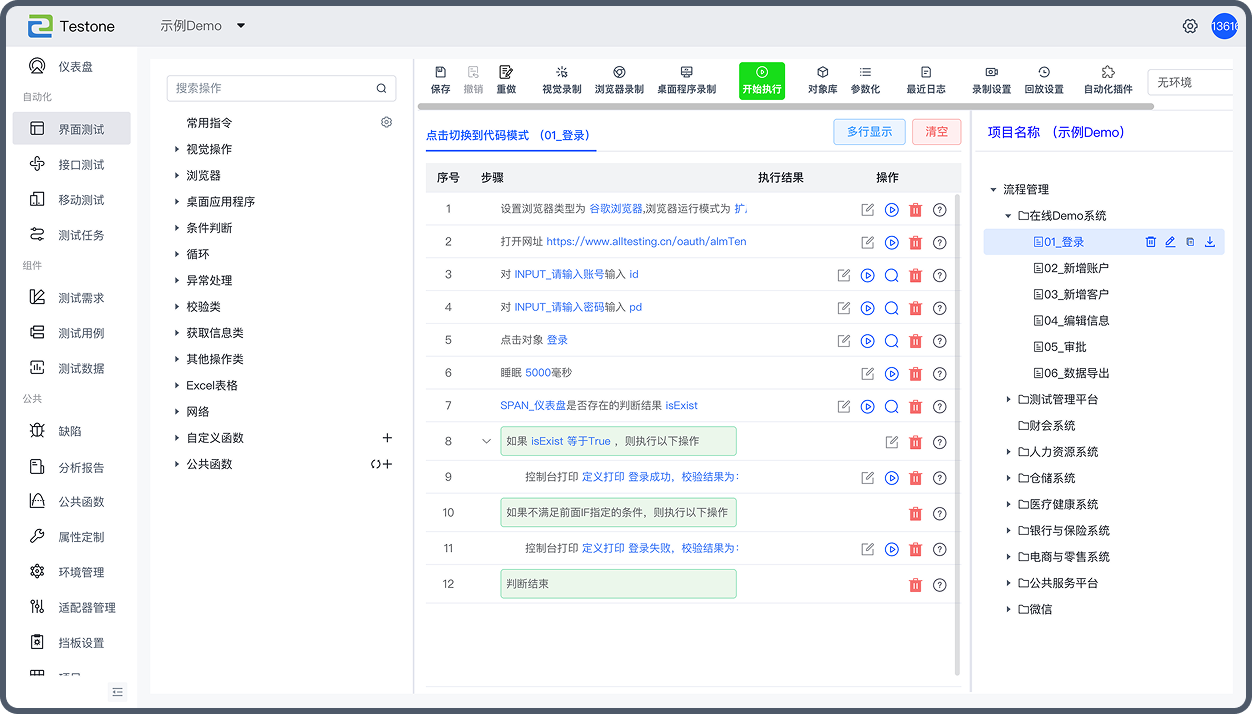Image resolution: width=1252 pixels, height=714 pixels.
Task: Collapse the 流程管理 tree node
Action: click(993, 189)
